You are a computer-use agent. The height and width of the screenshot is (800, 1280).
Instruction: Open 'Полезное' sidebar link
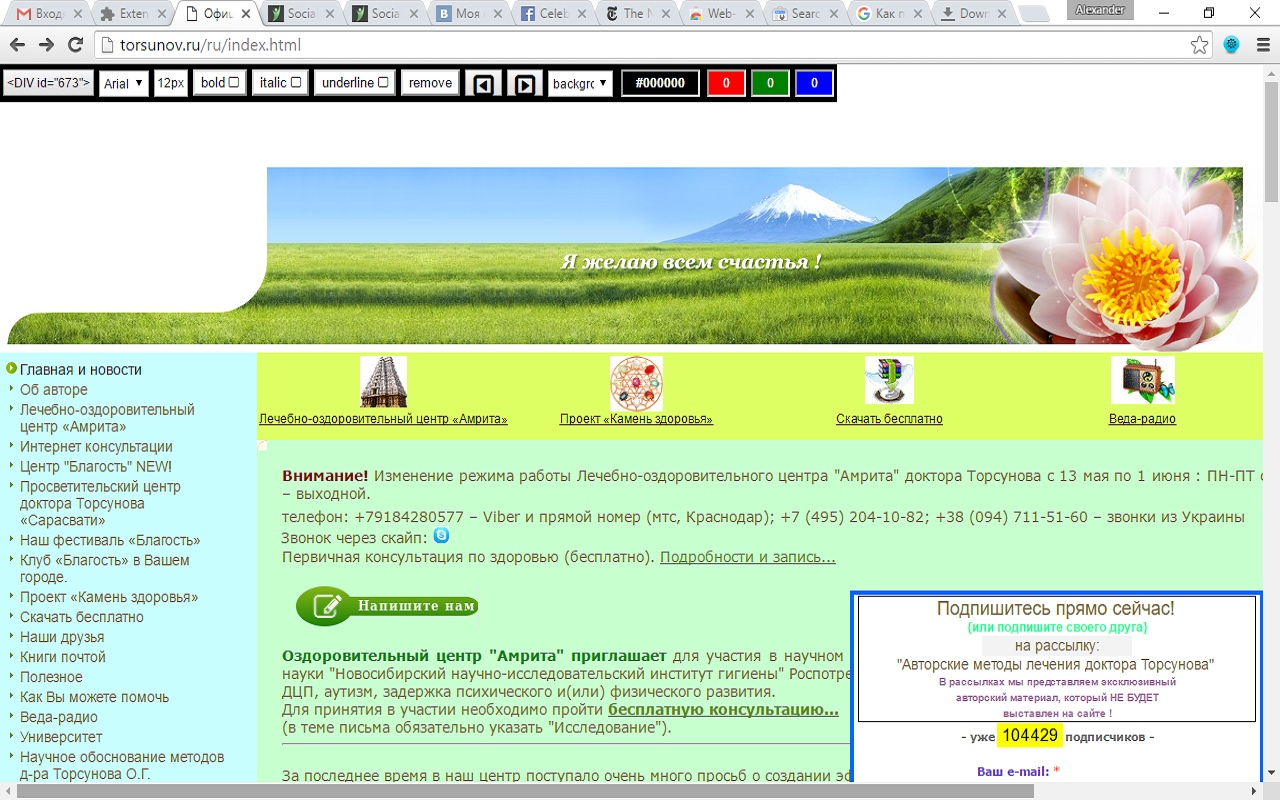51,677
